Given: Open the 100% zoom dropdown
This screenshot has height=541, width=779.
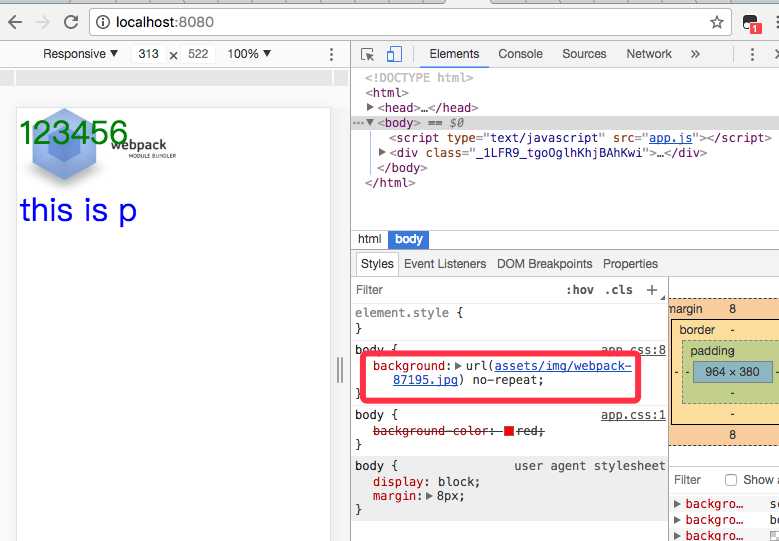Looking at the screenshot, I should point(249,54).
